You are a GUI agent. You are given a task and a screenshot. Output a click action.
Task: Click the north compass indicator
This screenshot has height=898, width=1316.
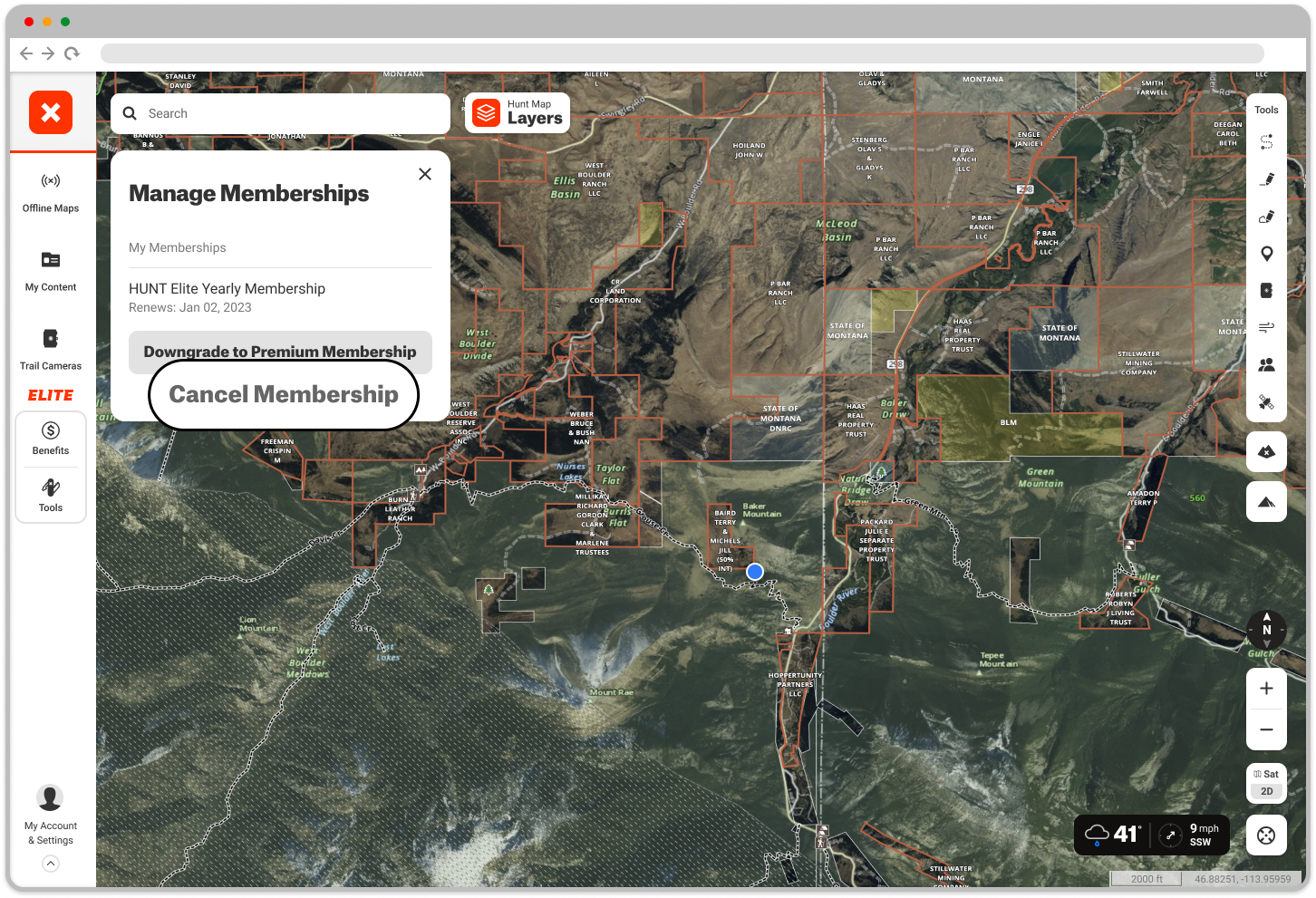(x=1267, y=629)
